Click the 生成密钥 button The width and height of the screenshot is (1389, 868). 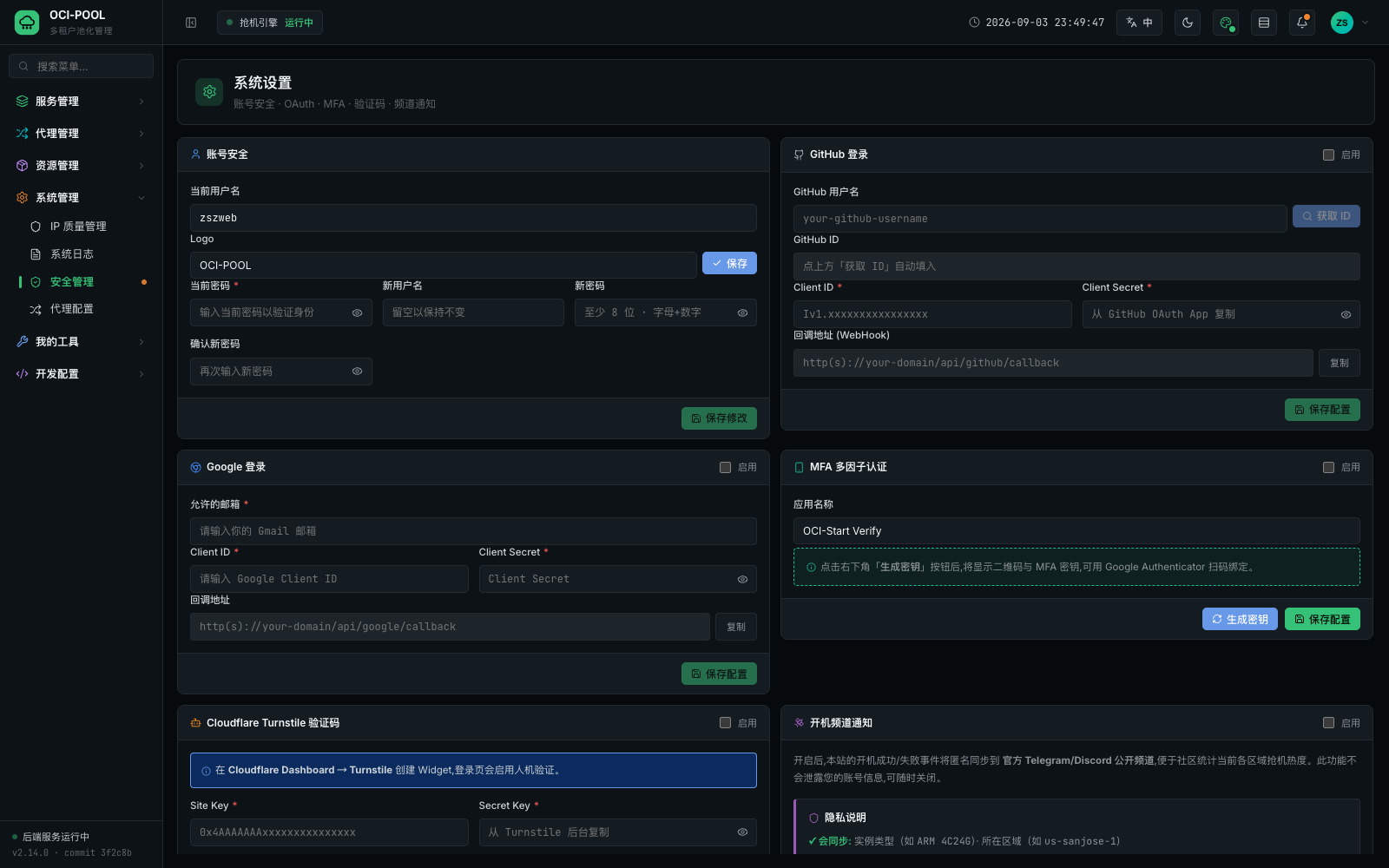coord(1240,619)
